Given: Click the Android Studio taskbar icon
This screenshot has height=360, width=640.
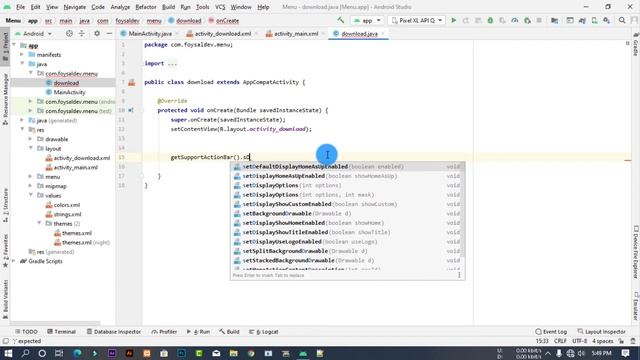Looking at the screenshot, I should (303, 353).
